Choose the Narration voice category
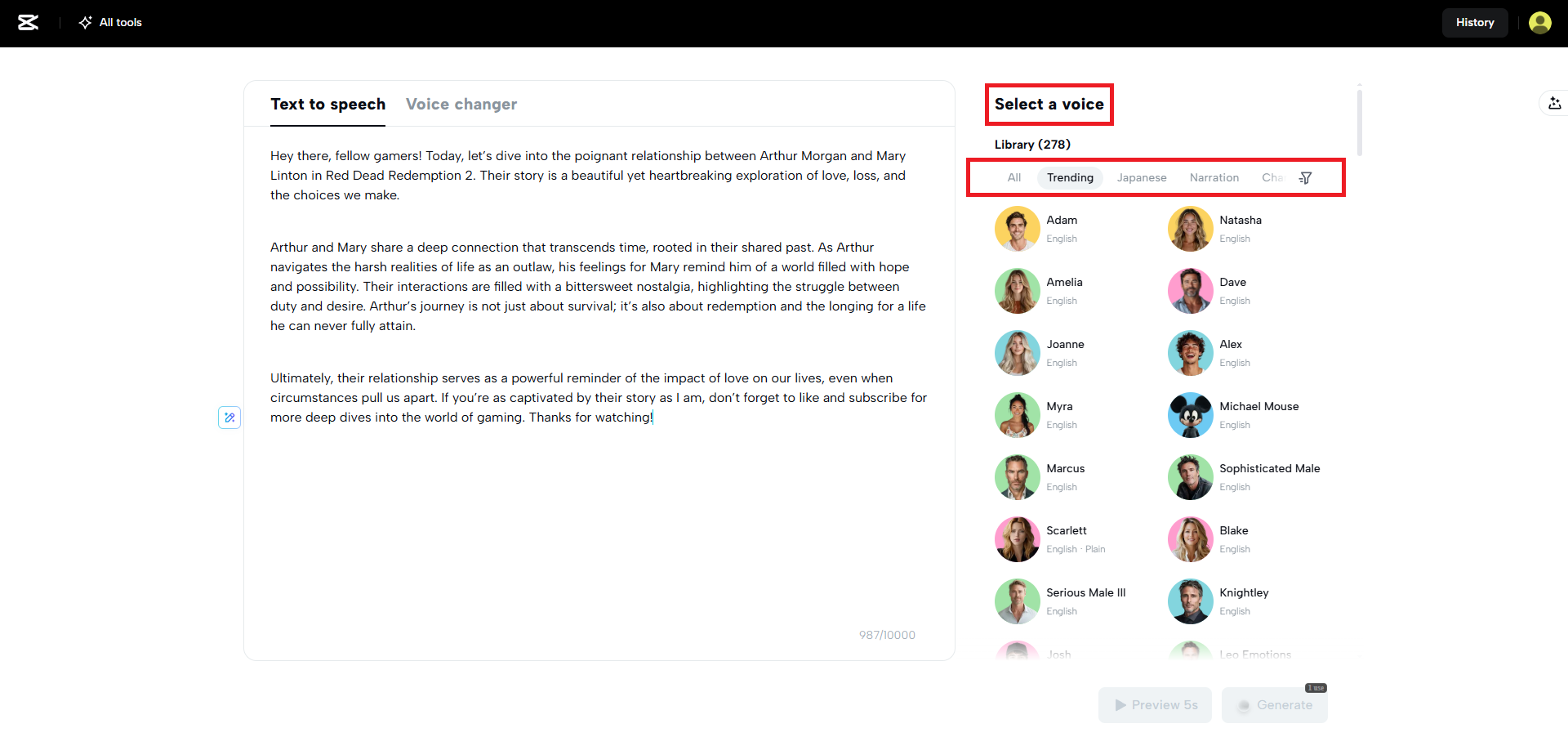1568x746 pixels. (1214, 178)
